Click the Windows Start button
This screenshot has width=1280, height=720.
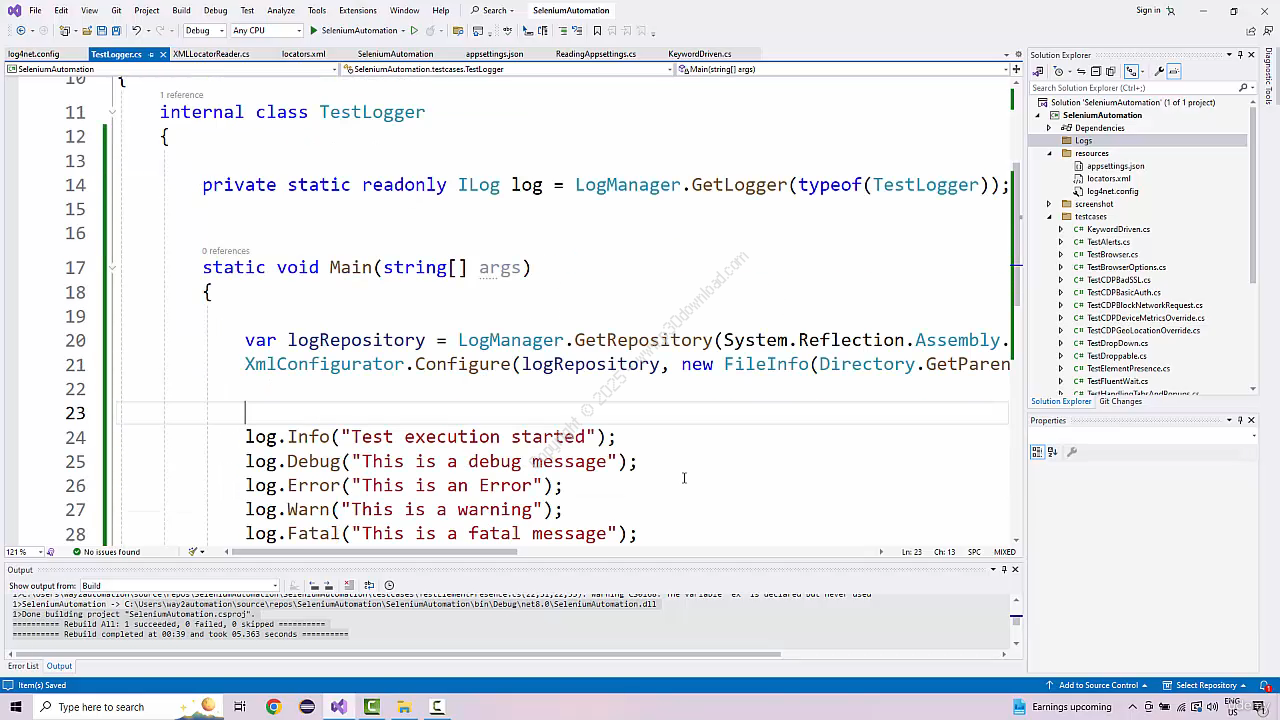click(16, 707)
